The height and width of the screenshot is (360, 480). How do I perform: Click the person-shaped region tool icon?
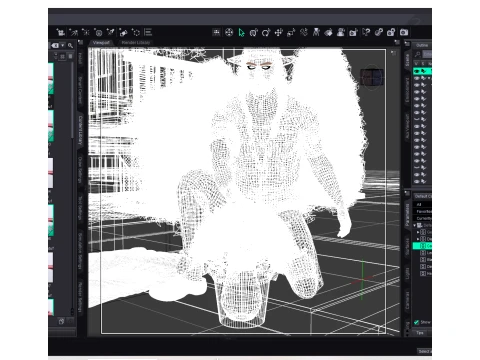coord(341,32)
